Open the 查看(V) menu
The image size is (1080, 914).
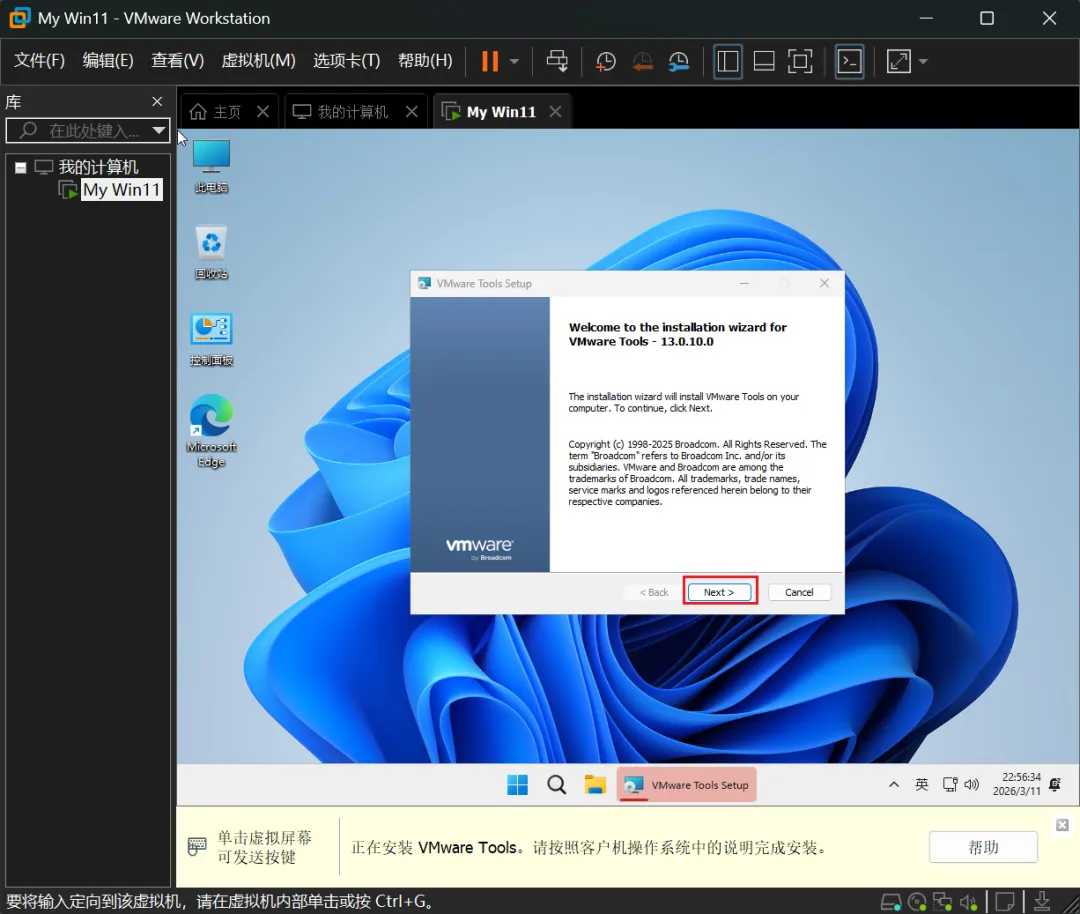178,61
